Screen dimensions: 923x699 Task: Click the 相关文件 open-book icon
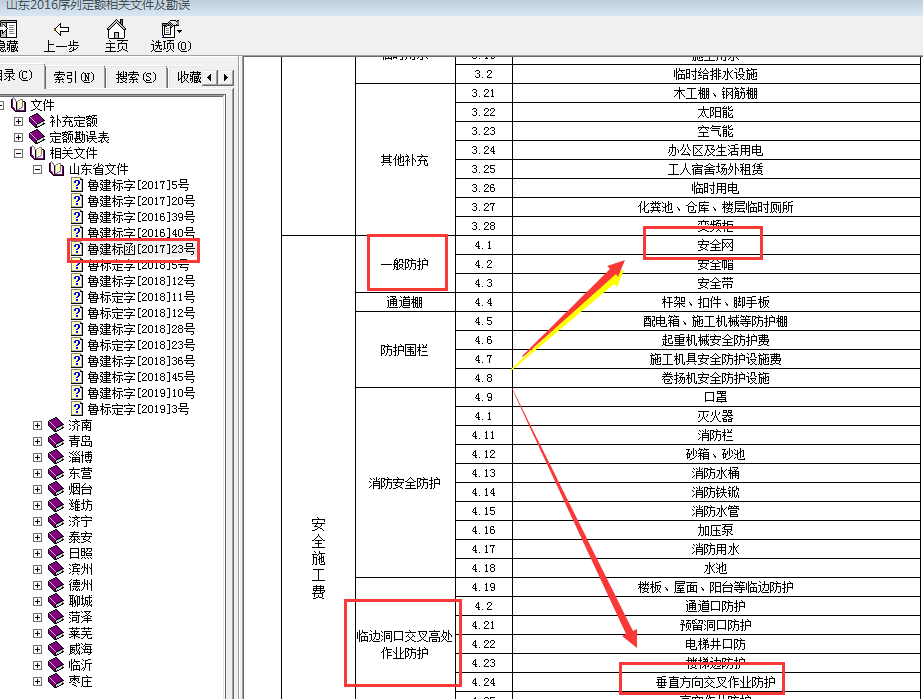click(x=38, y=153)
